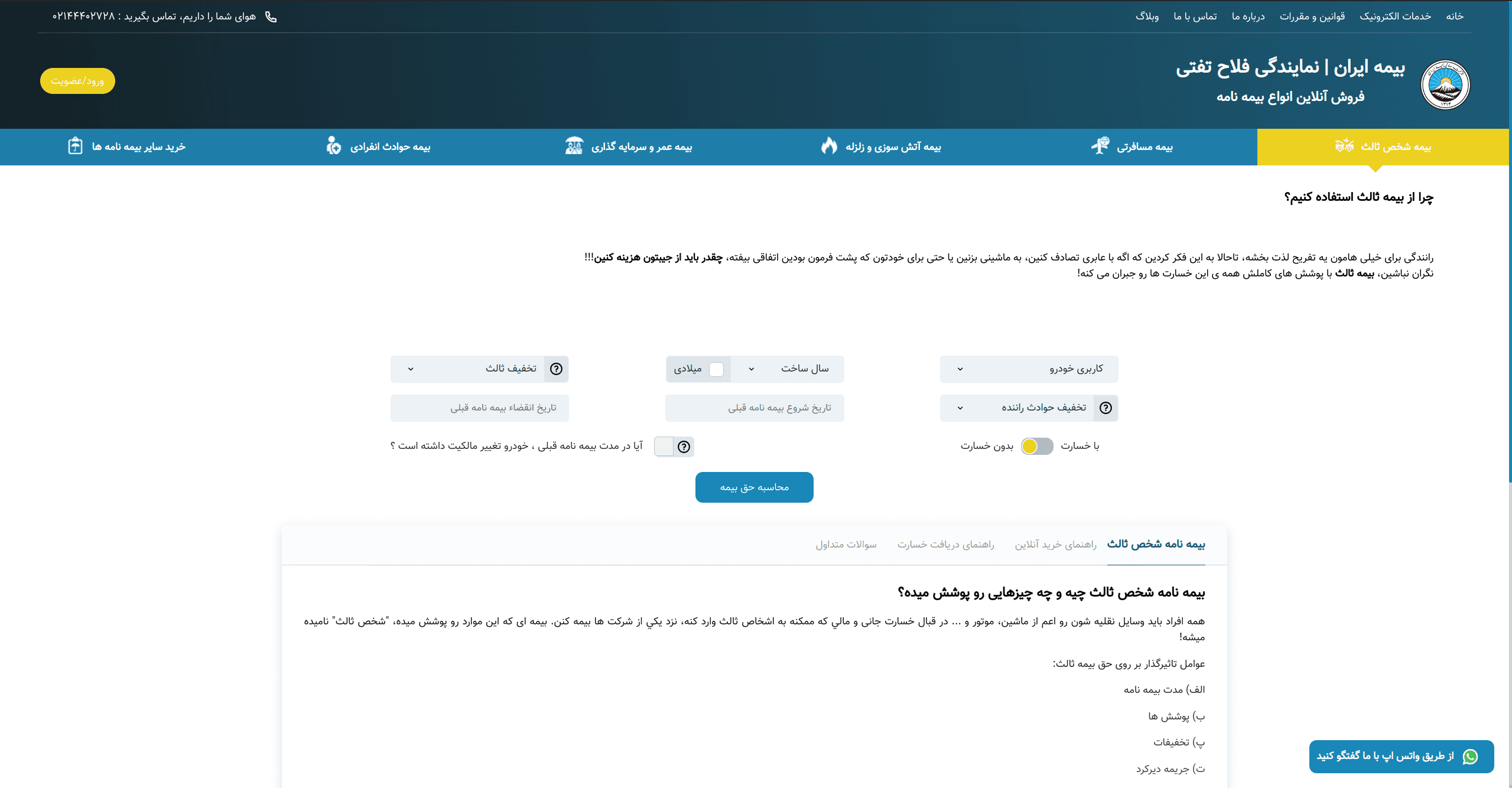Click help icon beside ownership change question
1512x788 pixels.
click(684, 447)
